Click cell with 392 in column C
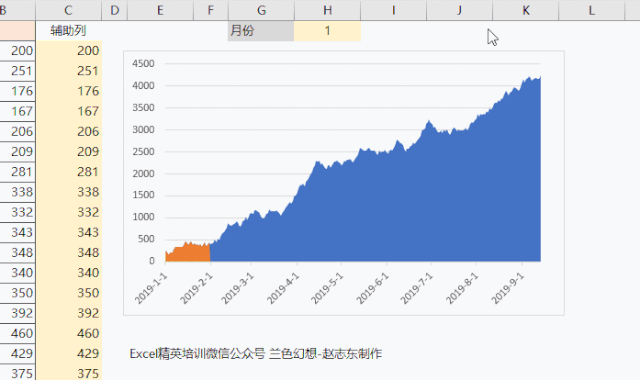 69,313
